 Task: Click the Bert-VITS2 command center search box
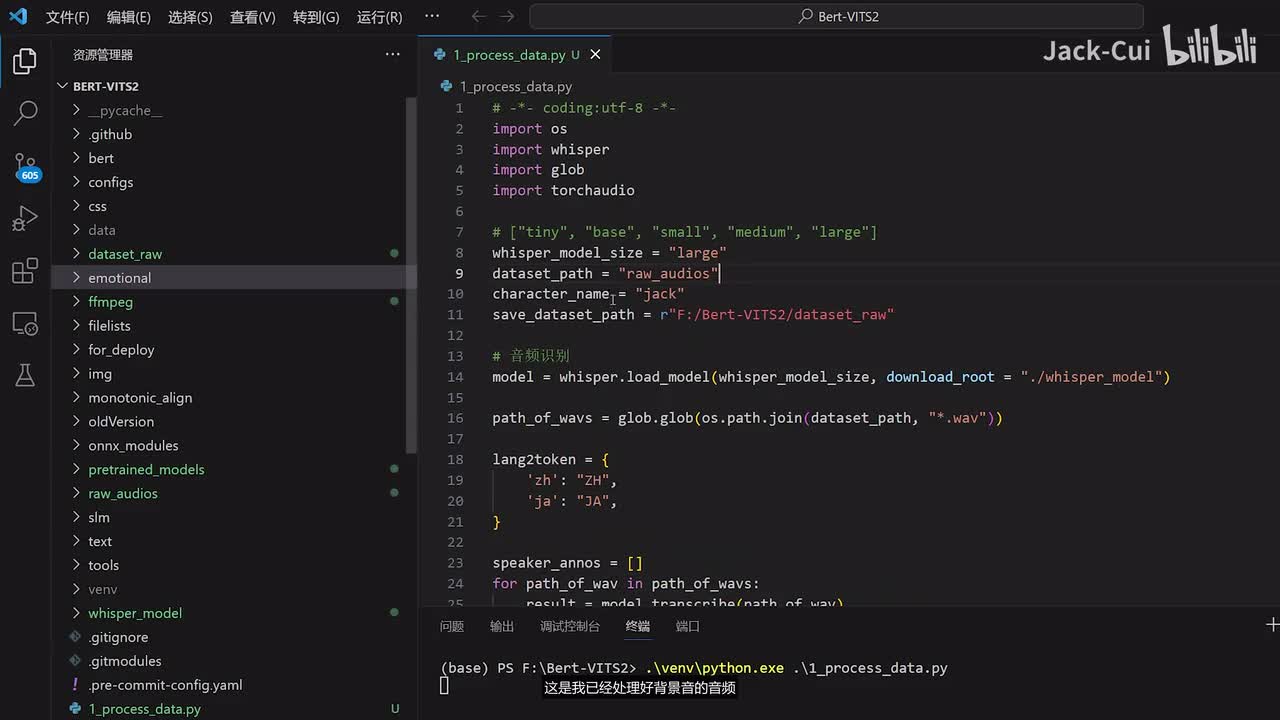point(836,17)
